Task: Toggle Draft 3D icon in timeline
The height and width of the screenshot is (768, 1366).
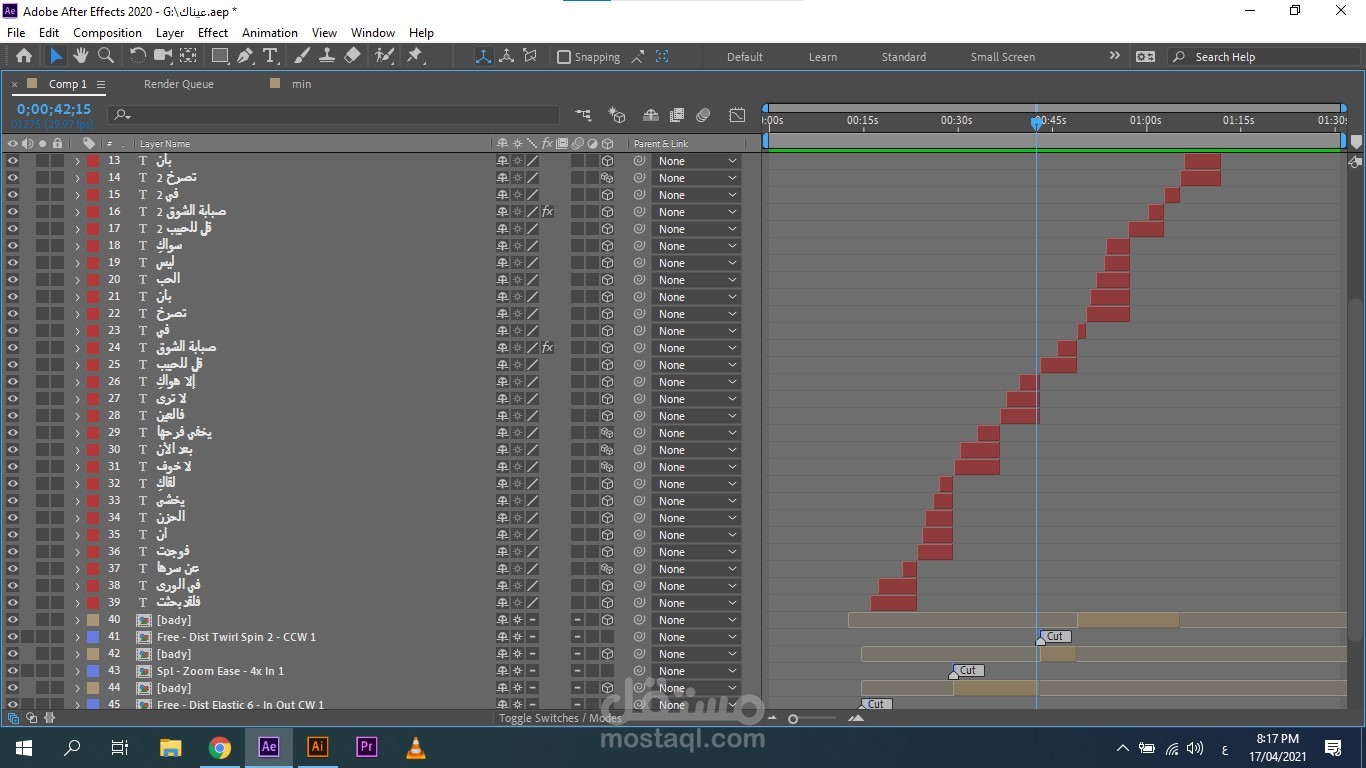Action: (x=617, y=115)
